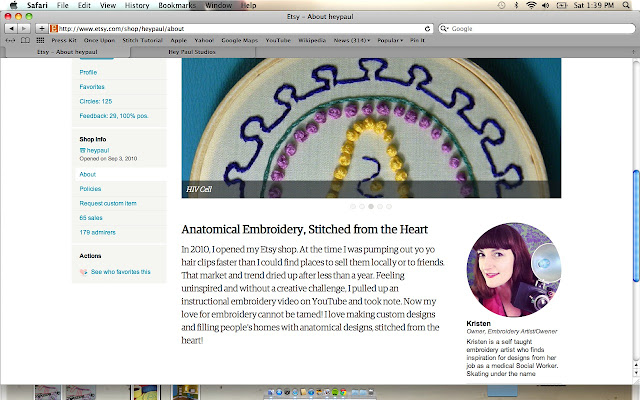Go back with the back arrow button
The width and height of the screenshot is (640, 400).
click(x=11, y=29)
